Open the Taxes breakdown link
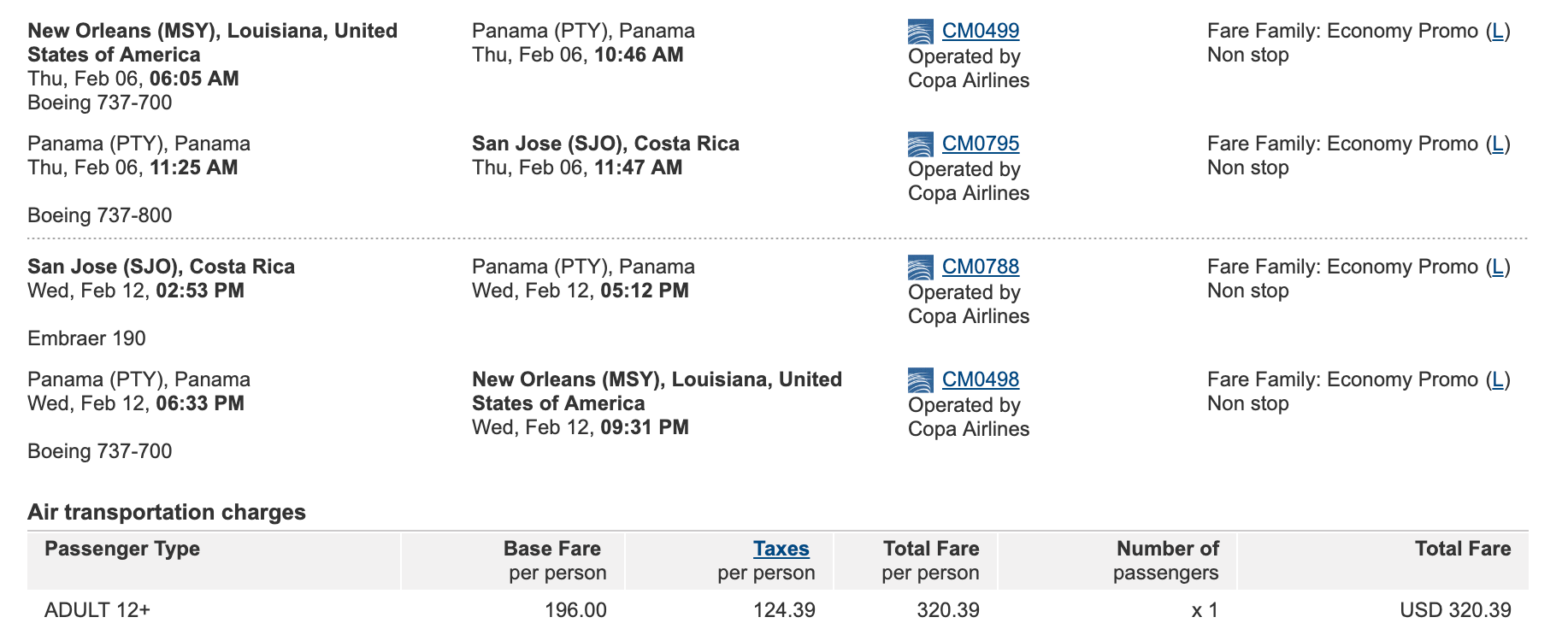The width and height of the screenshot is (1568, 629). tap(781, 549)
